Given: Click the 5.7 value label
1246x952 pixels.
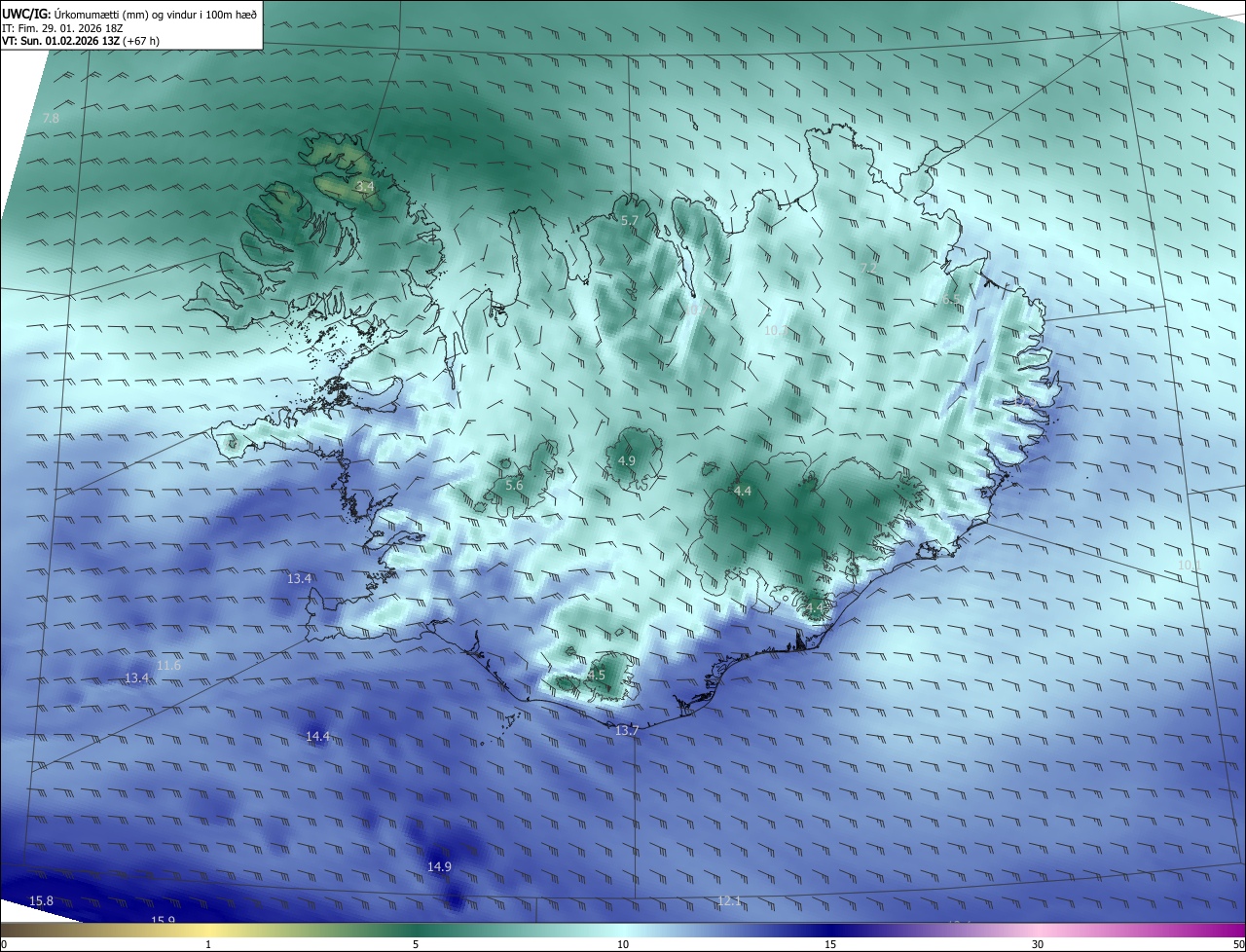Looking at the screenshot, I should tap(630, 221).
